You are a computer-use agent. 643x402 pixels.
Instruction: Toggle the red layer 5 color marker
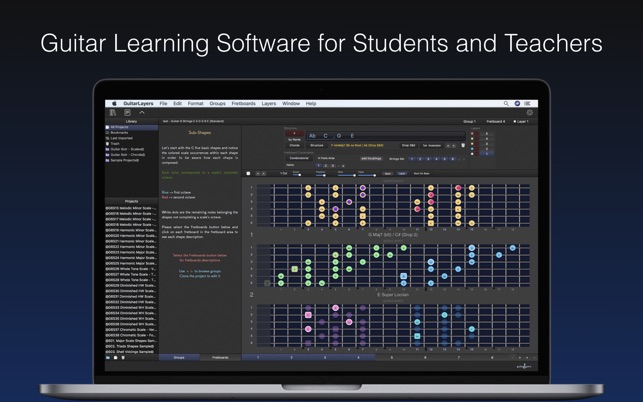[x=472, y=134]
